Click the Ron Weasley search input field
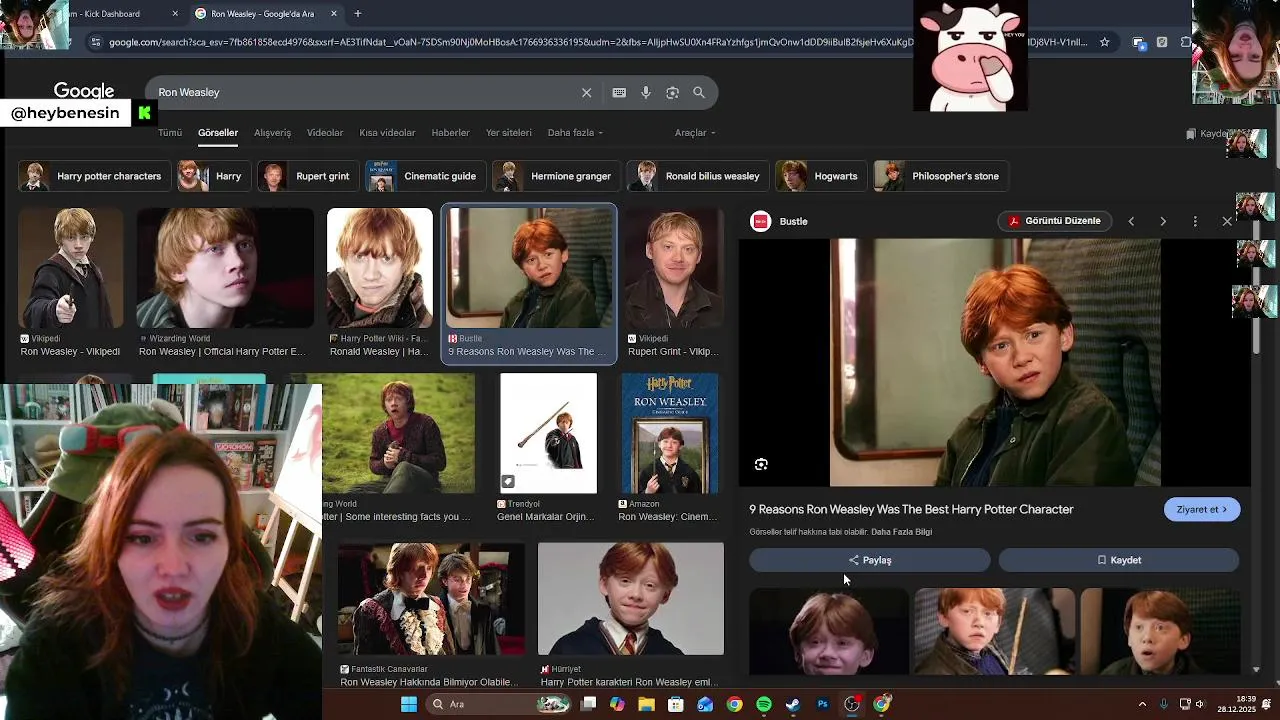Screen dimensions: 1280x720 pos(365,92)
